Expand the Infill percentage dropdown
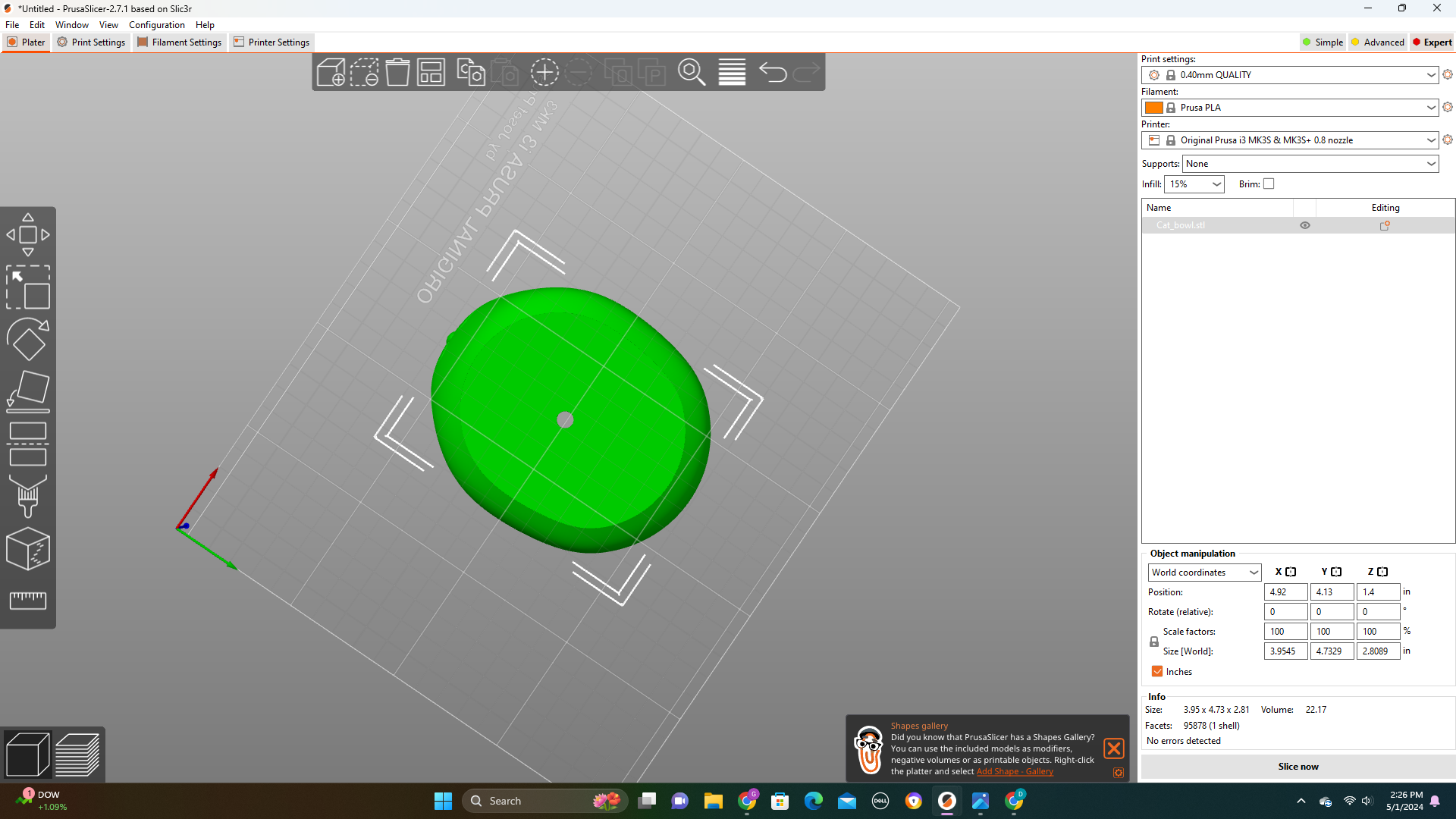Viewport: 1456px width, 819px height. tap(1194, 184)
